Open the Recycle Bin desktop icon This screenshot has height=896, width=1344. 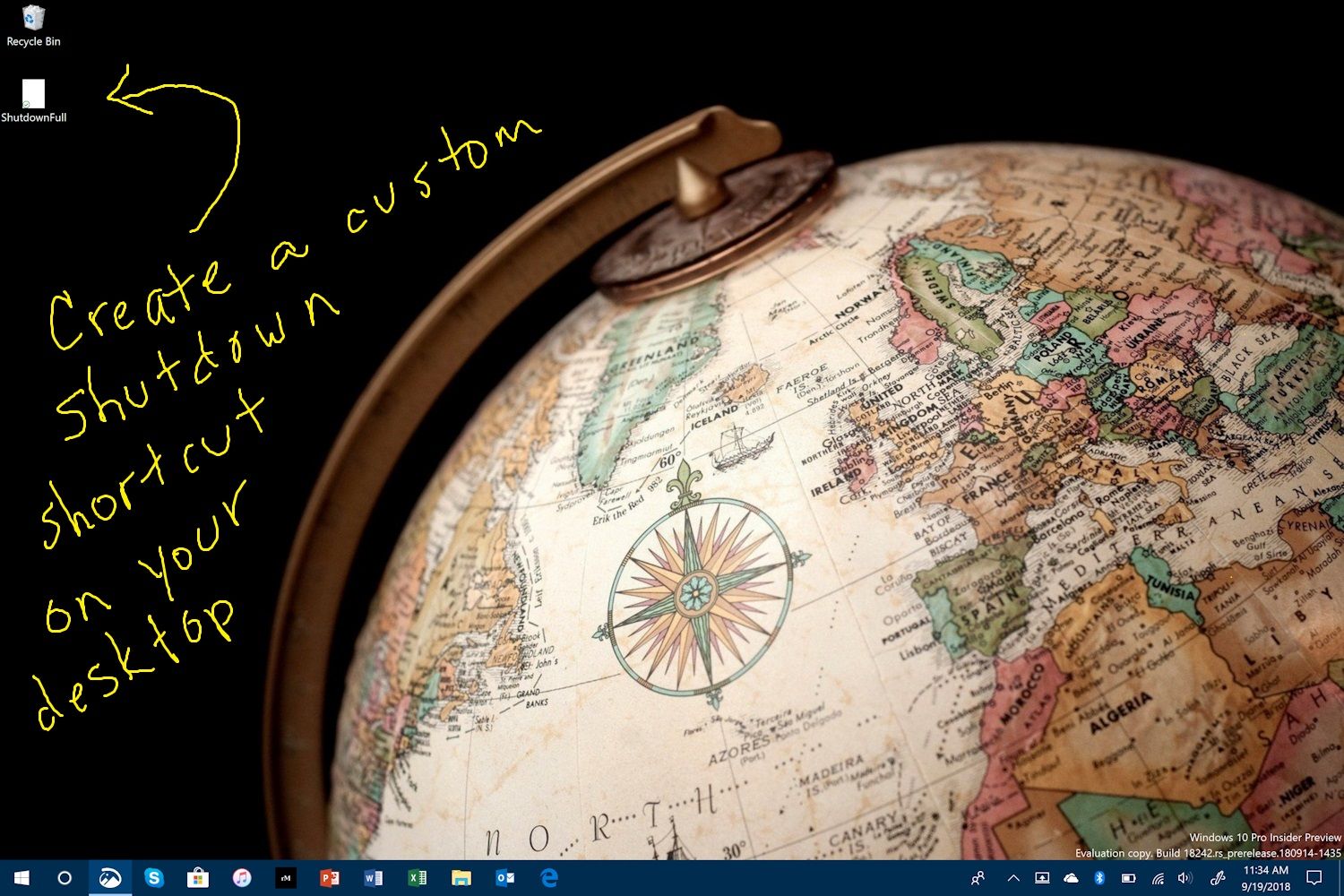[x=33, y=25]
